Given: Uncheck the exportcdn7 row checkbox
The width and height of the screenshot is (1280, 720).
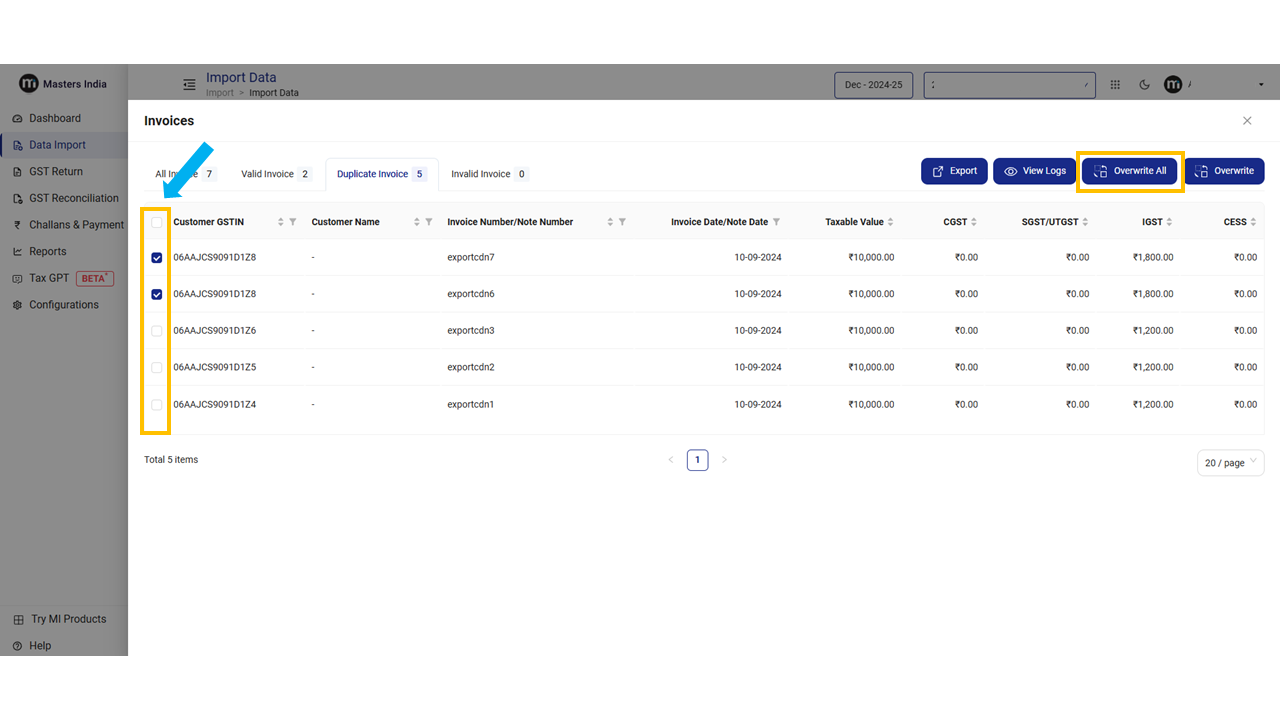Looking at the screenshot, I should click(157, 258).
